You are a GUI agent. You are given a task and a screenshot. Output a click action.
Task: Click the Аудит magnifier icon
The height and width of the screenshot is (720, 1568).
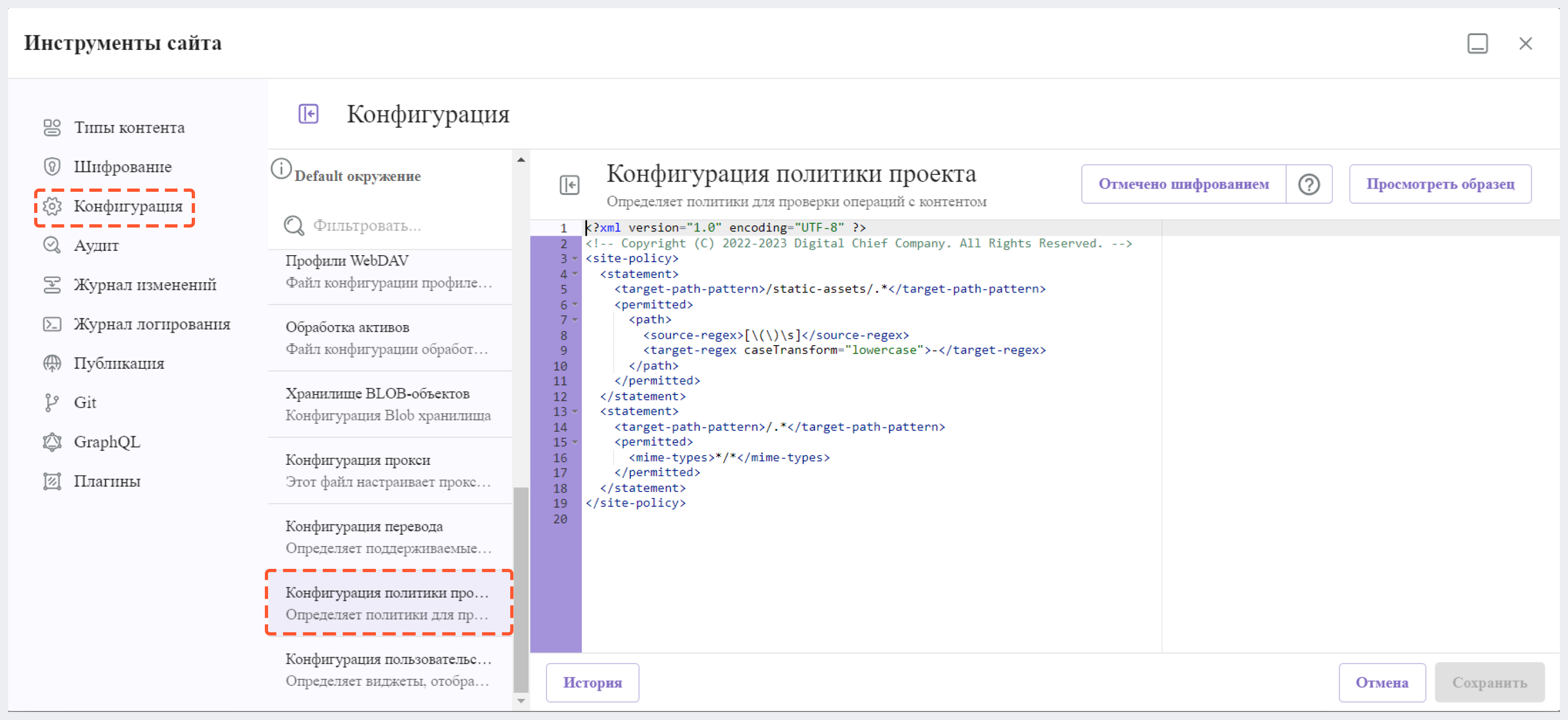[53, 245]
